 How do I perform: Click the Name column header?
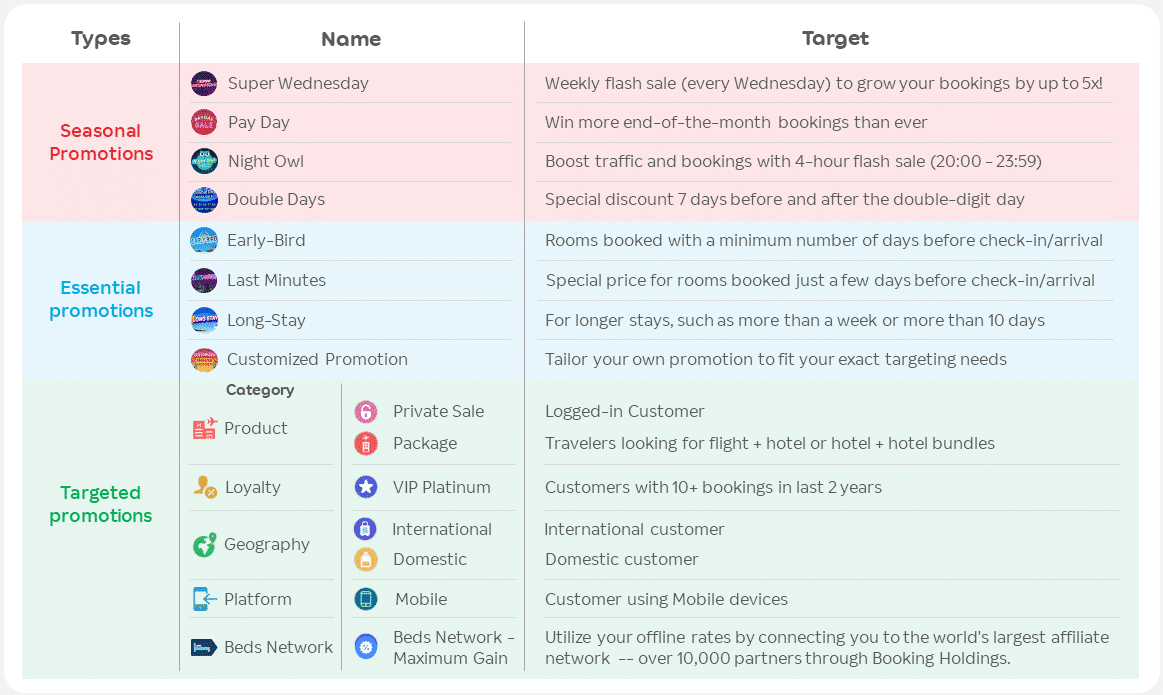click(x=351, y=40)
